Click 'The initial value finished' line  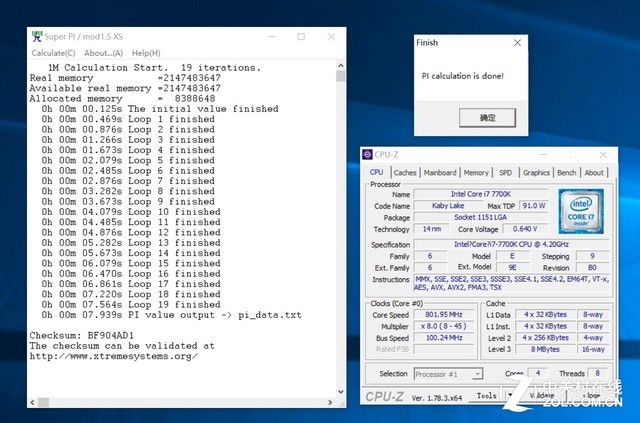click(160, 109)
